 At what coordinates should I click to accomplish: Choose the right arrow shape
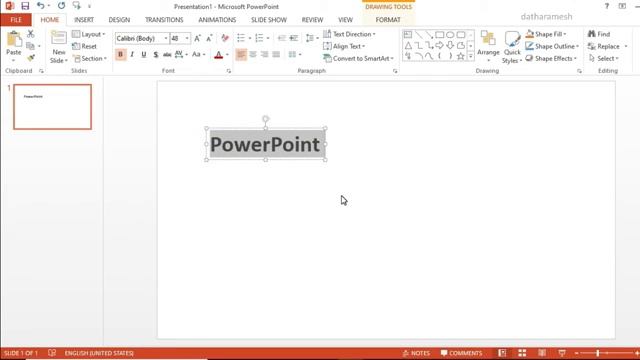(x=439, y=45)
